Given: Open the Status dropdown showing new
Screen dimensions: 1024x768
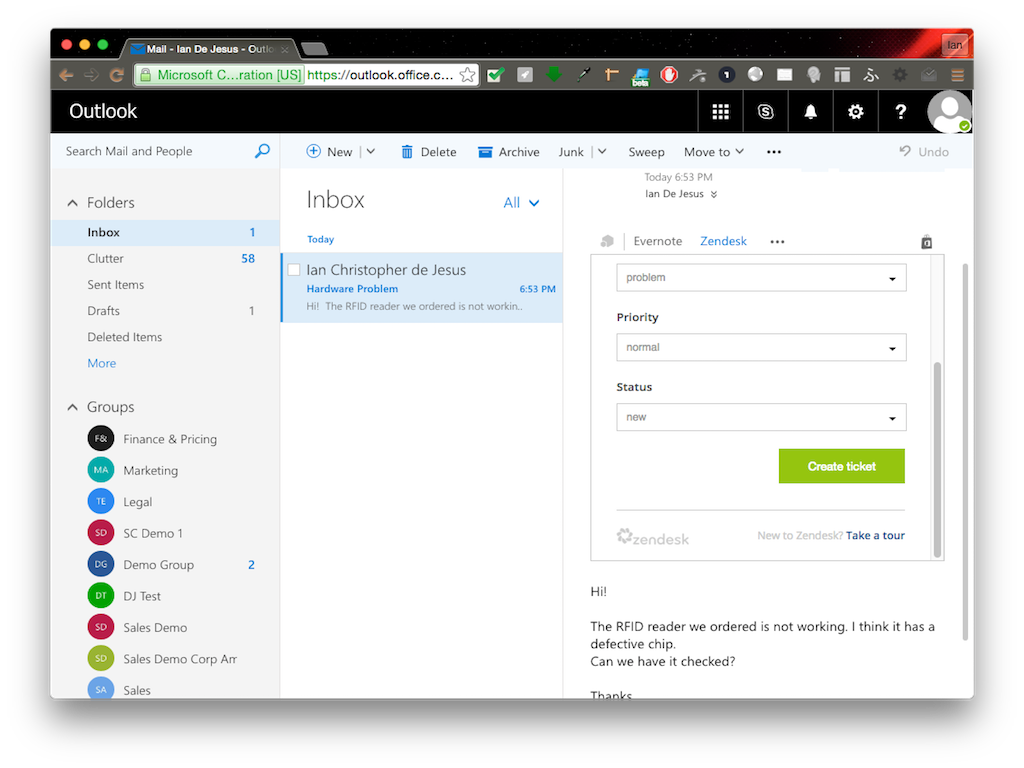Looking at the screenshot, I should coord(761,417).
